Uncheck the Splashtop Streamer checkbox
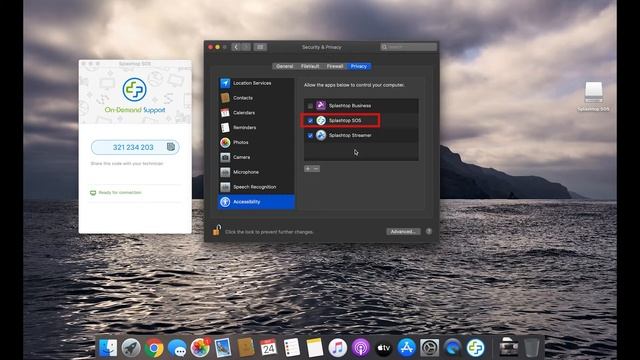The image size is (640, 360). (310, 136)
